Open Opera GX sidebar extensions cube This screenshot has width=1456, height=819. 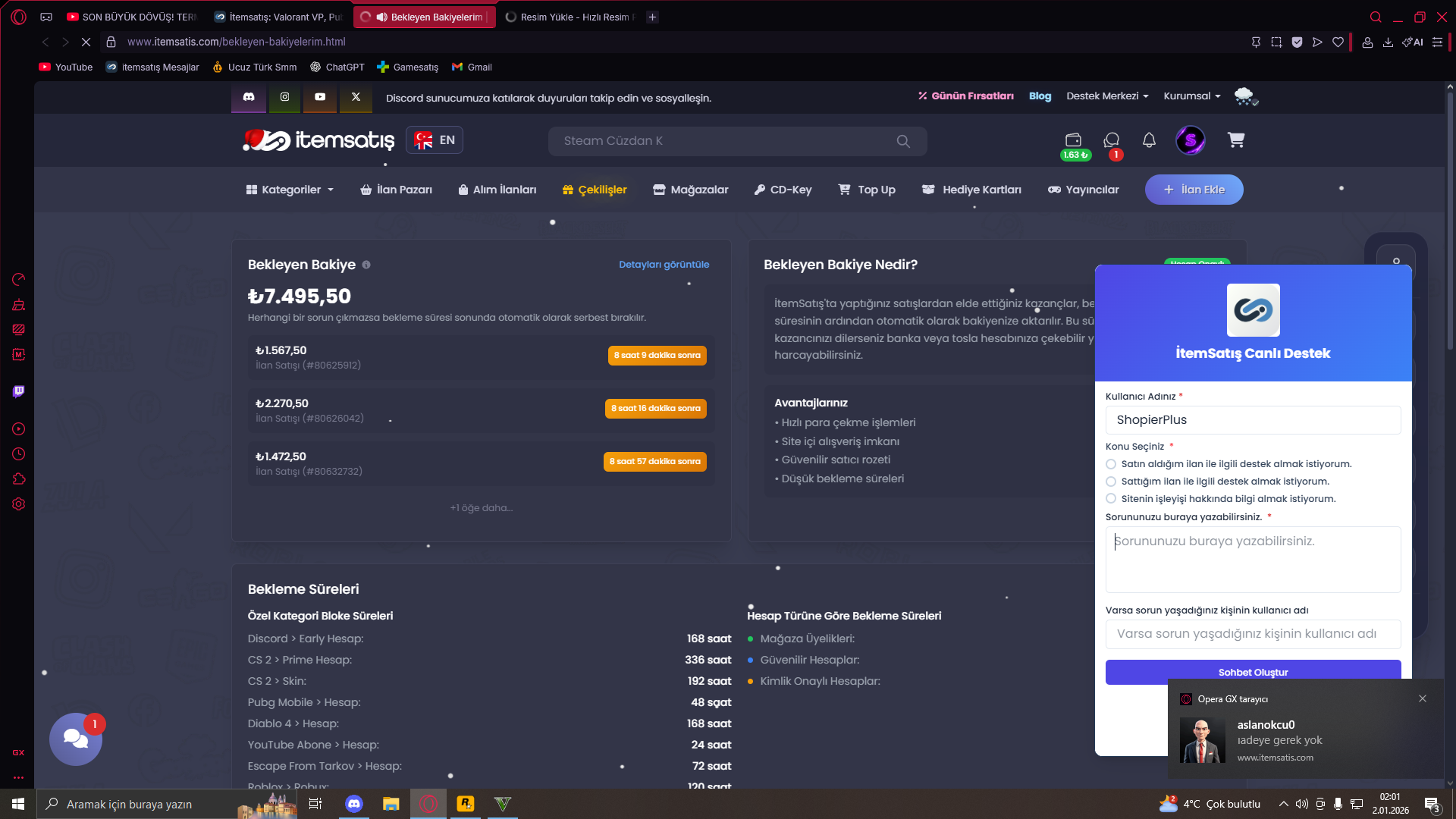pos(19,479)
